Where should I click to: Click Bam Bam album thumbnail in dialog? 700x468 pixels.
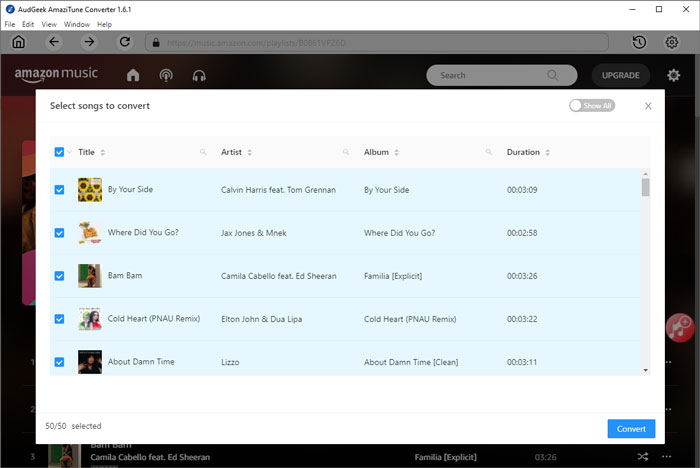click(90, 276)
